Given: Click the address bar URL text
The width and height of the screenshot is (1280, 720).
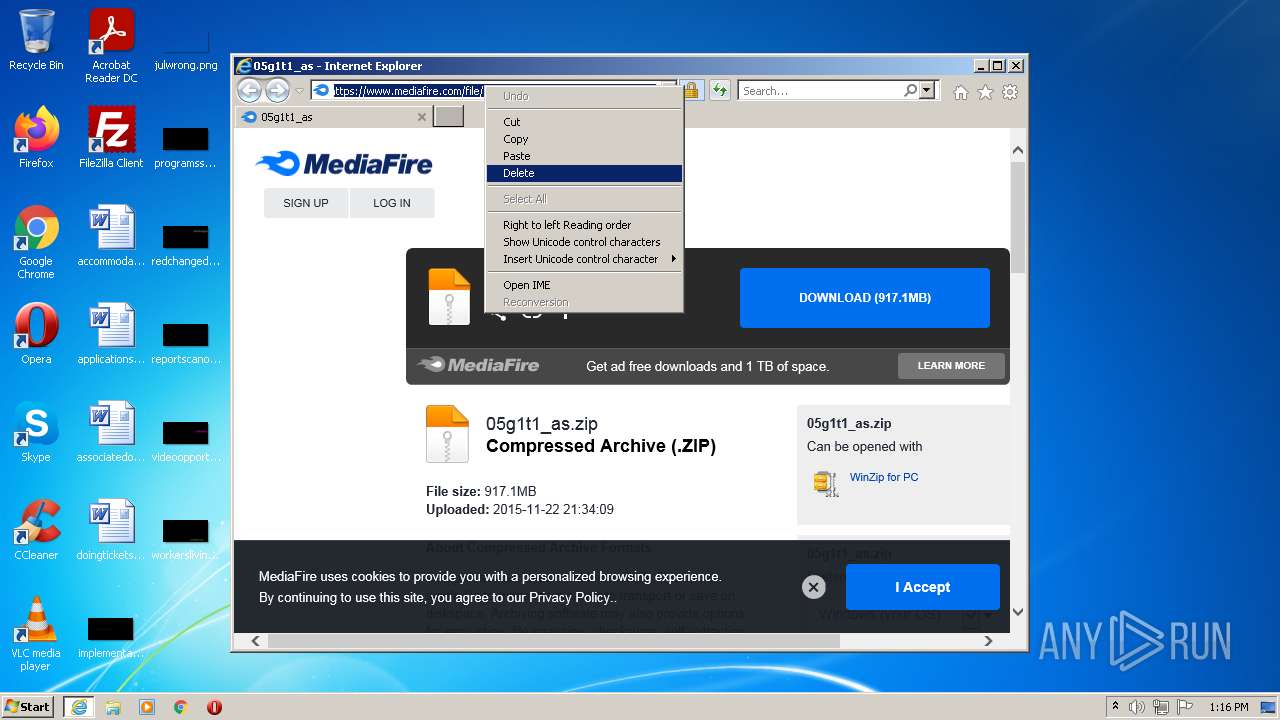Looking at the screenshot, I should (408, 91).
